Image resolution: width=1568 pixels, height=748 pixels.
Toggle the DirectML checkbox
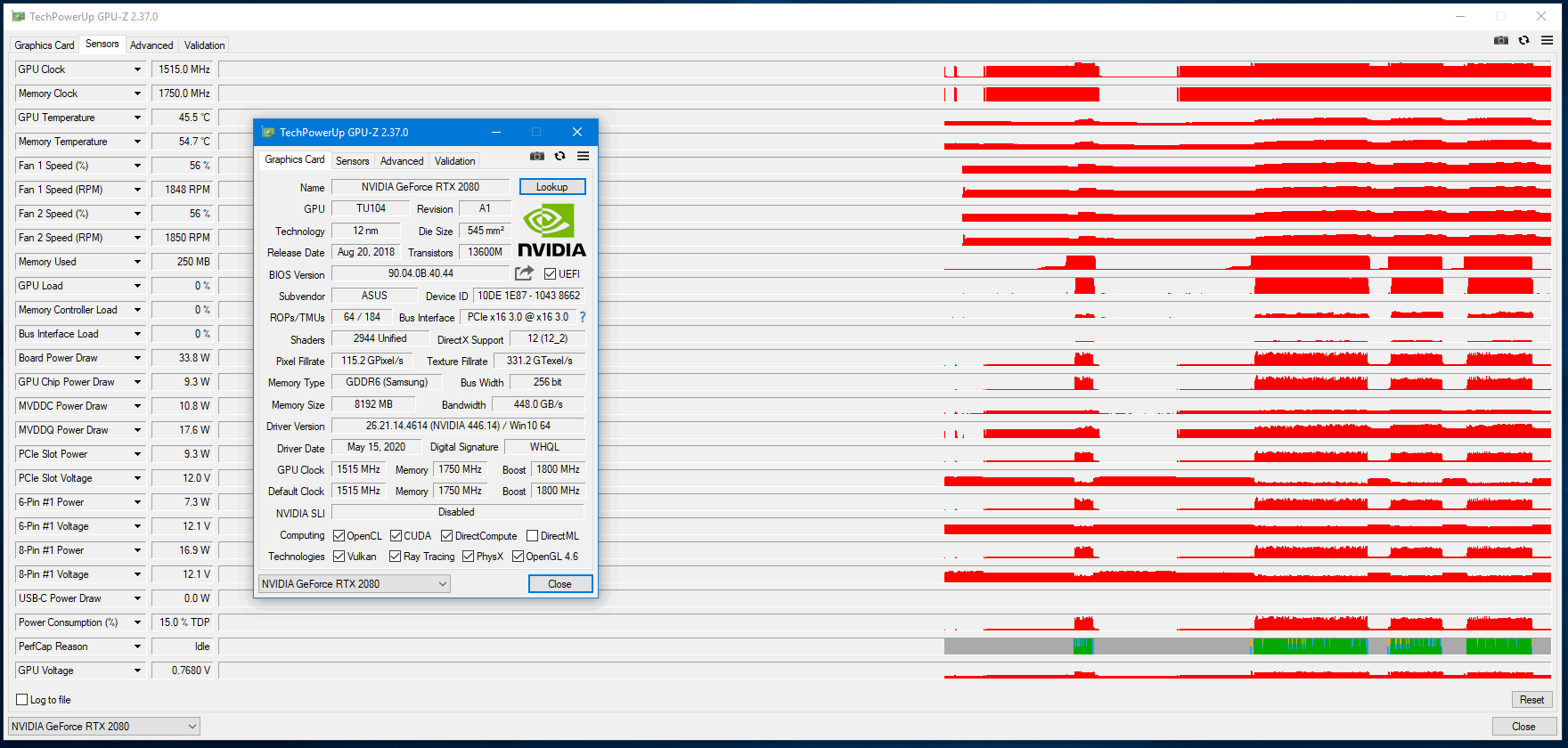click(x=533, y=536)
